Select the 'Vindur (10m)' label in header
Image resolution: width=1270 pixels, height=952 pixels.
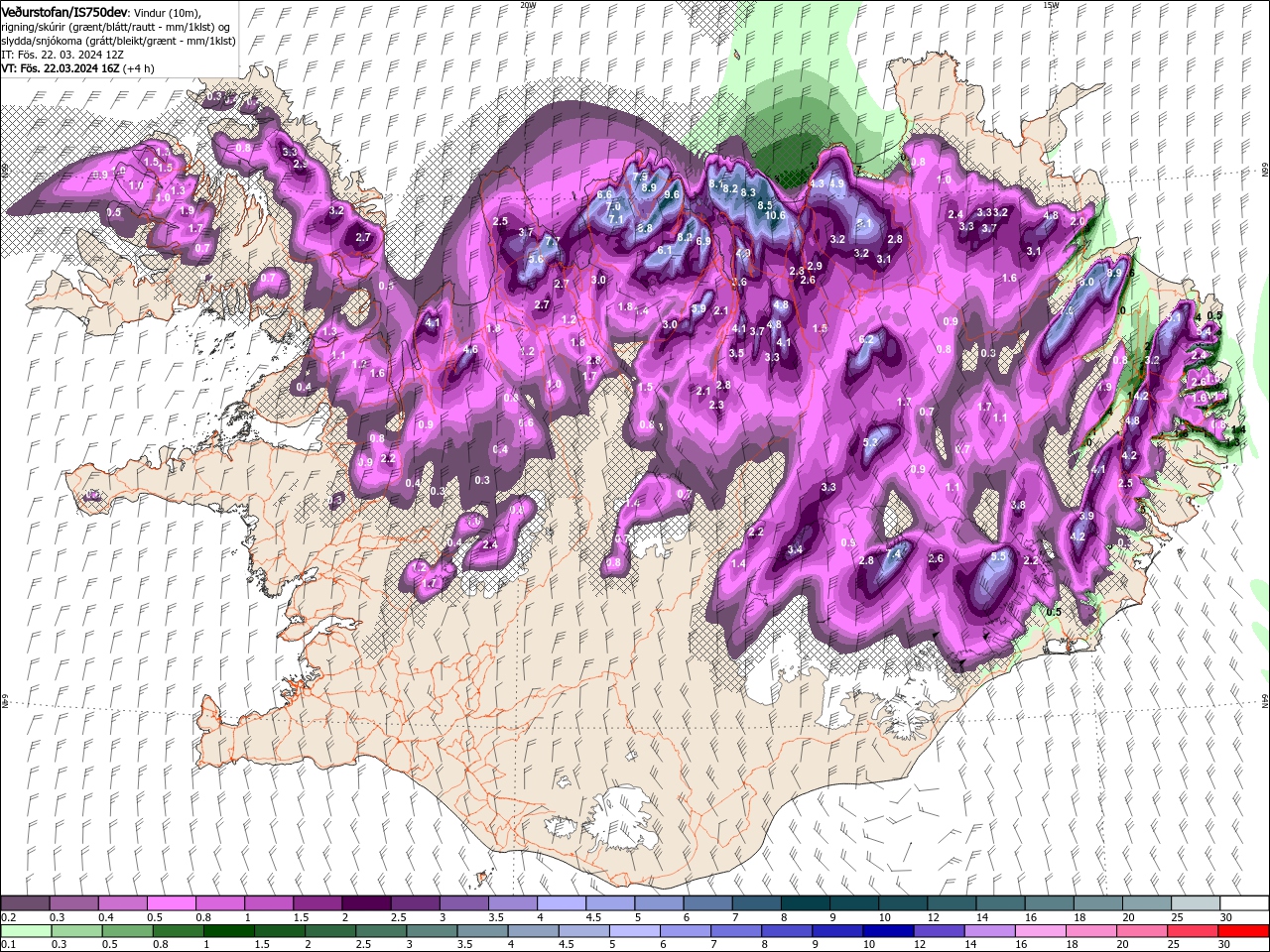click(167, 11)
